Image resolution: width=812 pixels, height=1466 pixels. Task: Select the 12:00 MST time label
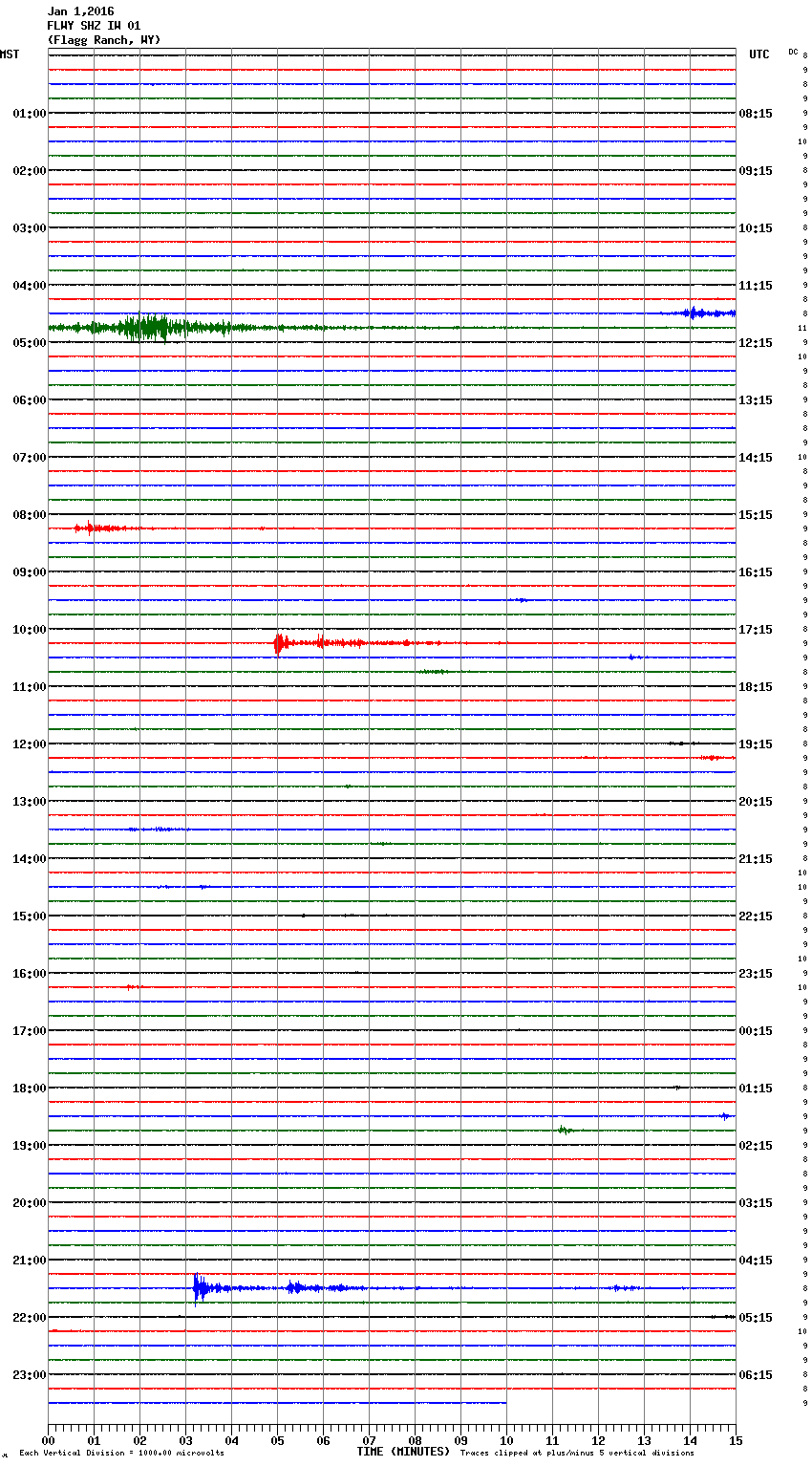tap(30, 744)
